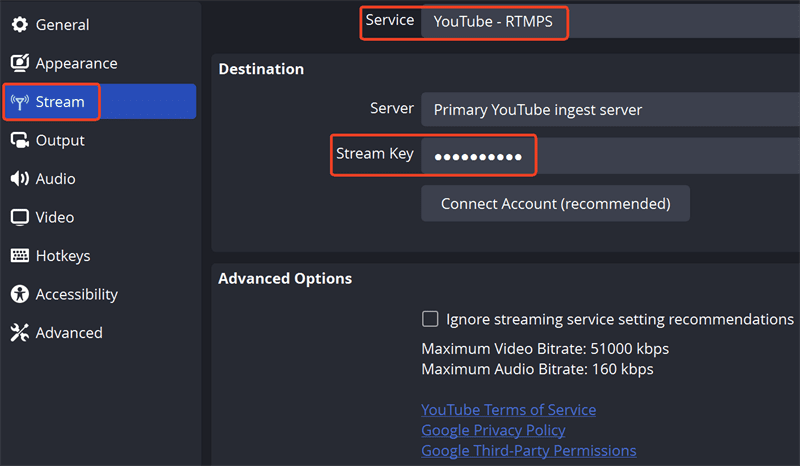This screenshot has height=466, width=800.
Task: Enable Ignore streaming service setting recommendations
Action: coord(430,319)
